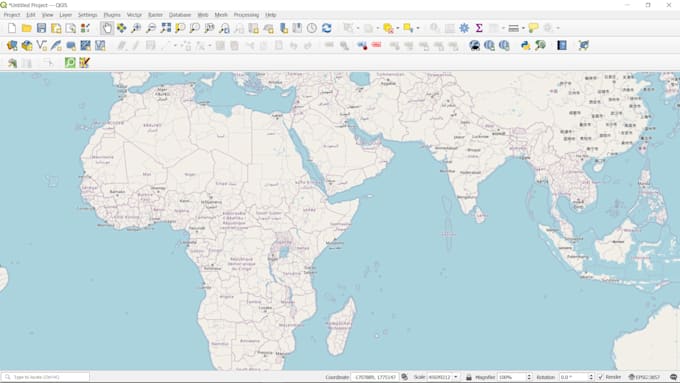This screenshot has height=383, width=680.
Task: Click the EPSG:3857 CRS button
Action: 644,377
